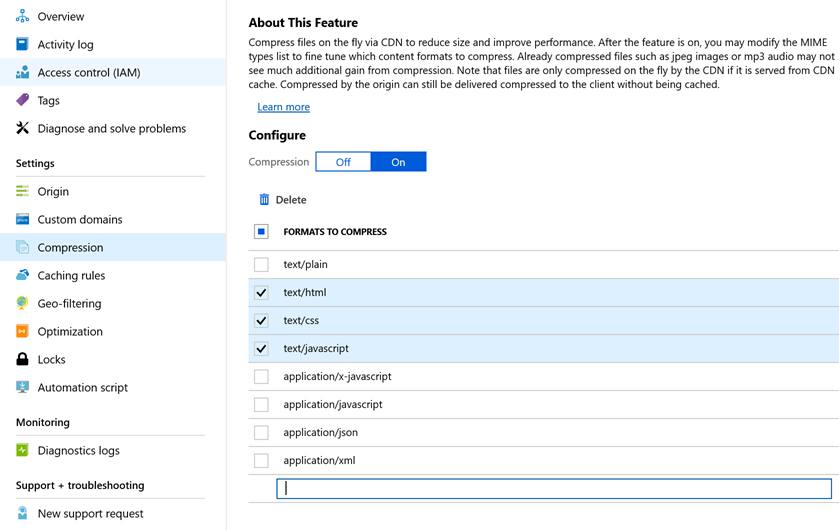Follow the Learn more link
Image resolution: width=840 pixels, height=530 pixels.
[283, 107]
